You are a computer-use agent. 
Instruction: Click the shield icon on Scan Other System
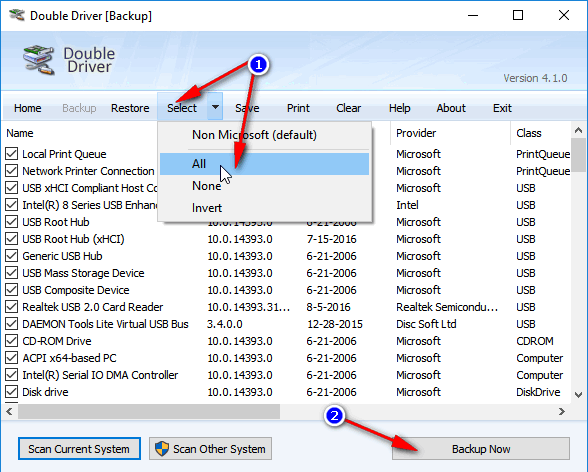162,448
